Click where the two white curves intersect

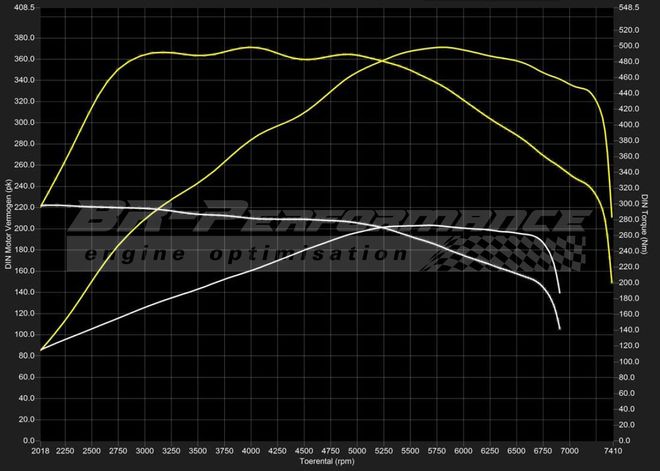click(x=383, y=227)
